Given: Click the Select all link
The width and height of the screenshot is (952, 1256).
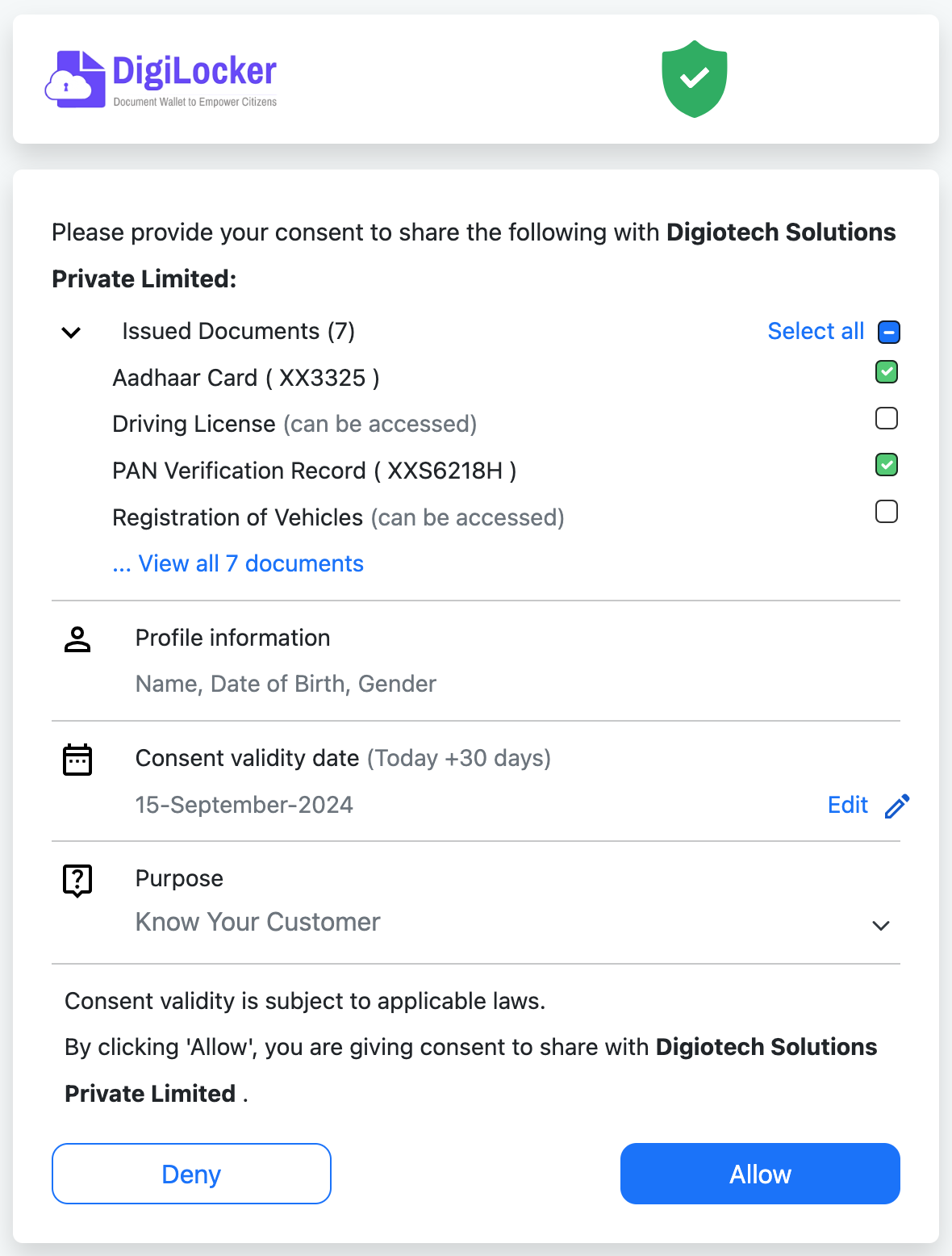Looking at the screenshot, I should [x=815, y=331].
